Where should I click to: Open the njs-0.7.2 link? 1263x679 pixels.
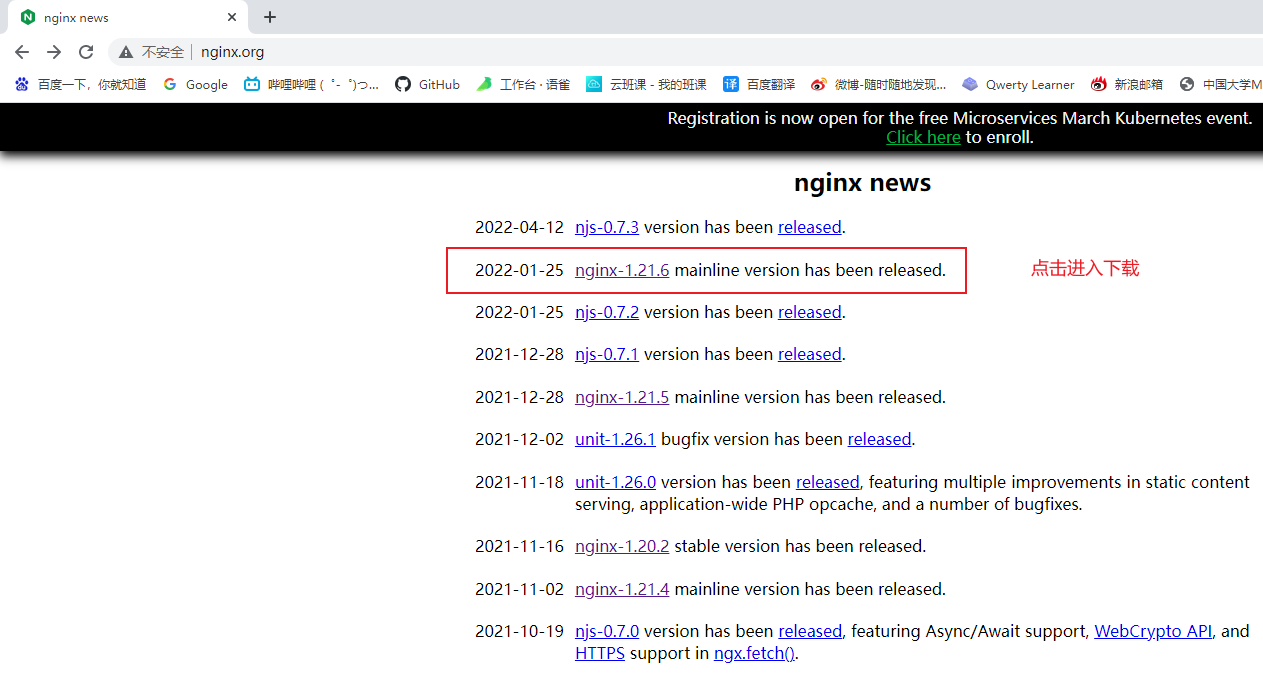(607, 312)
